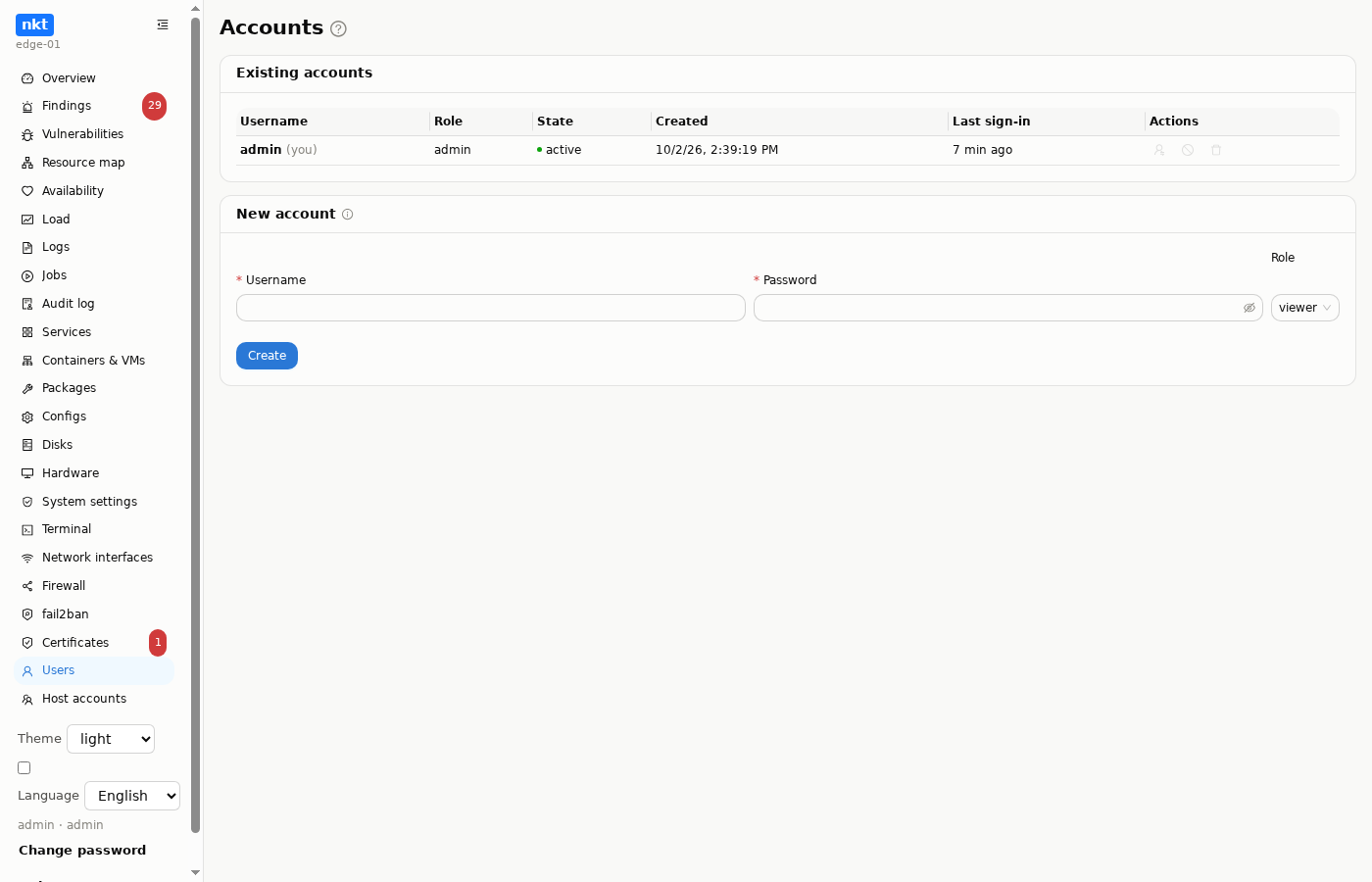Open fail2ban page
The width and height of the screenshot is (1372, 882).
coord(94,614)
